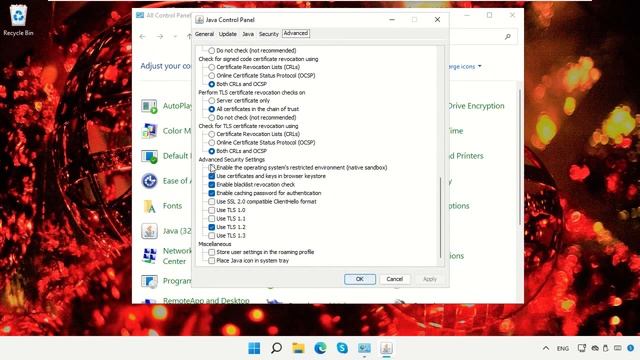Open the Programs and Features icon

tap(149, 281)
